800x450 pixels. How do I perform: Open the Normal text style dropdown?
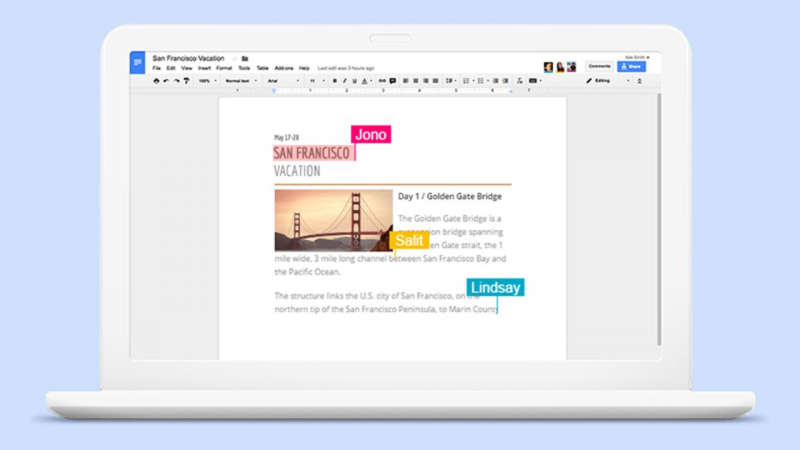[241, 81]
